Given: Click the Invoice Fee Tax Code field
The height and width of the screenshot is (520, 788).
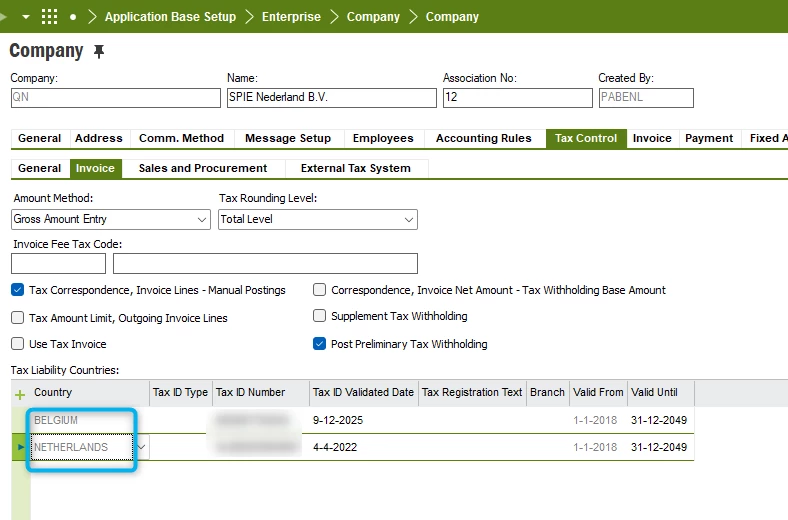Looking at the screenshot, I should click(x=58, y=263).
